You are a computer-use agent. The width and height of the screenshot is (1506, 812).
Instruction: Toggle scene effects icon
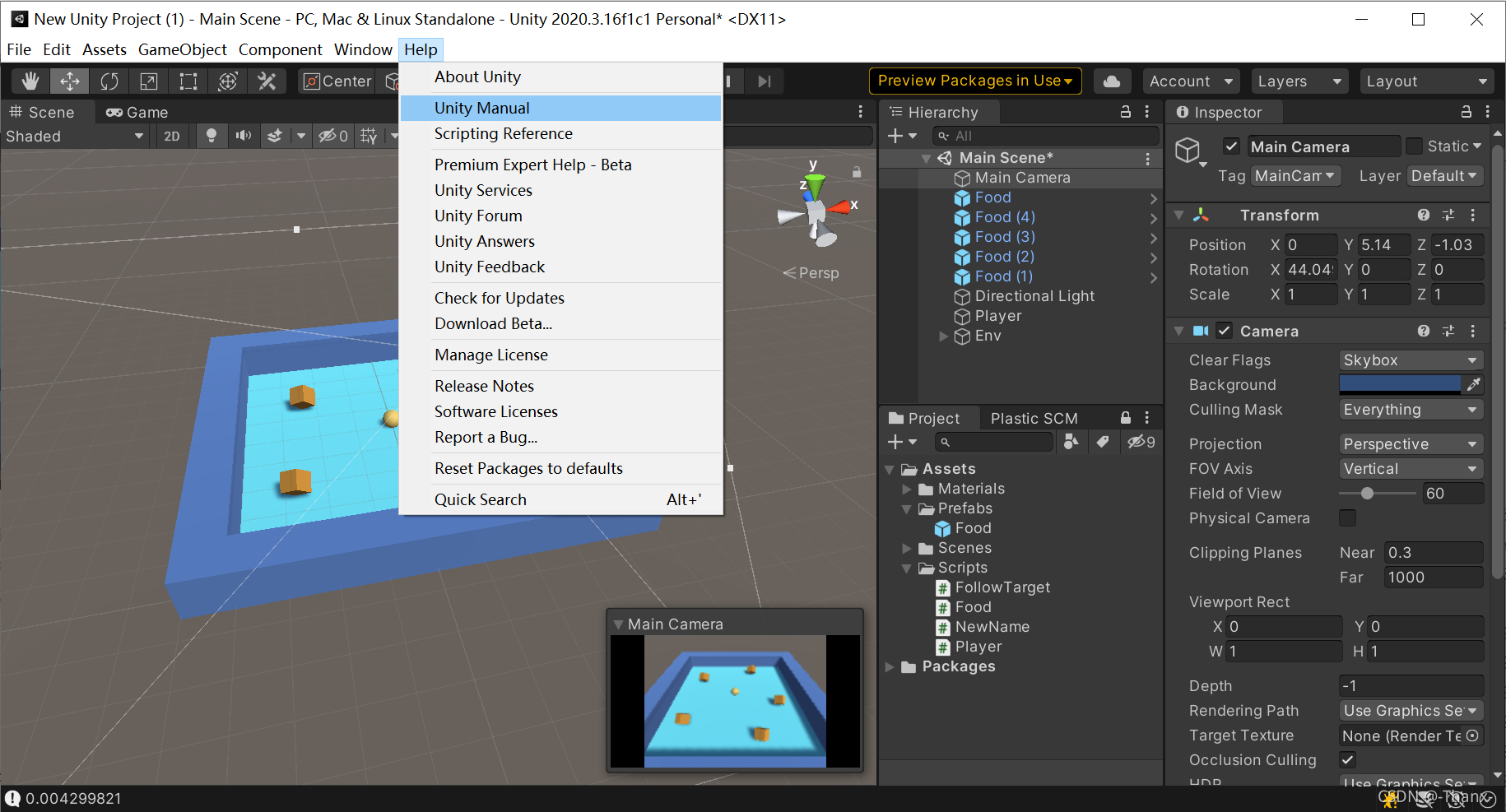(276, 136)
